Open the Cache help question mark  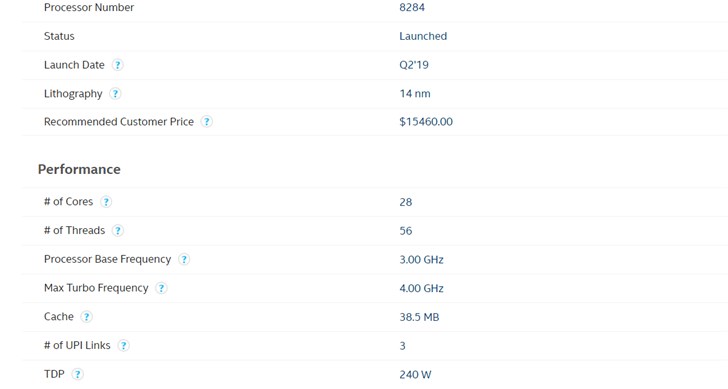(x=86, y=317)
